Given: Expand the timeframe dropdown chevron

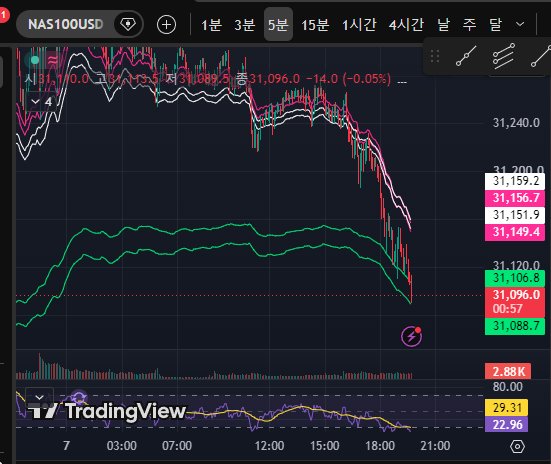Looking at the screenshot, I should pos(520,24).
